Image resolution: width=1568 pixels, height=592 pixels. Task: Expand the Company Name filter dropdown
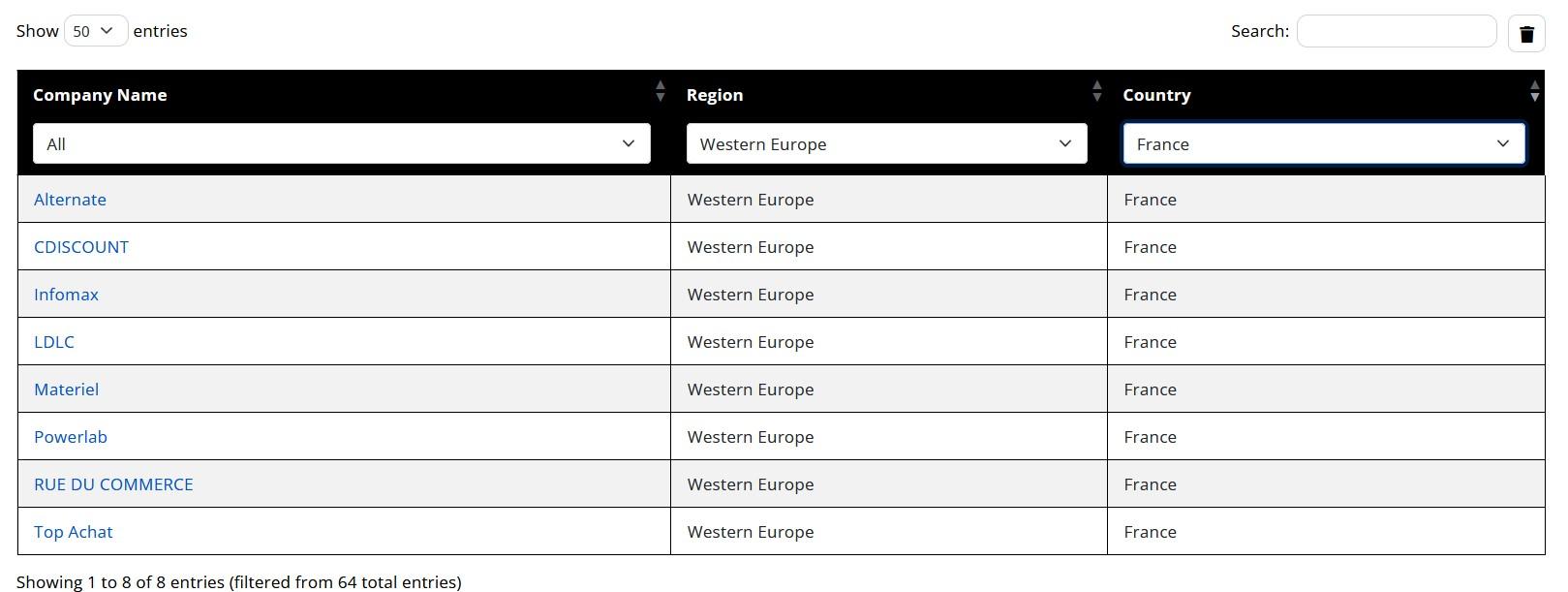(x=341, y=144)
